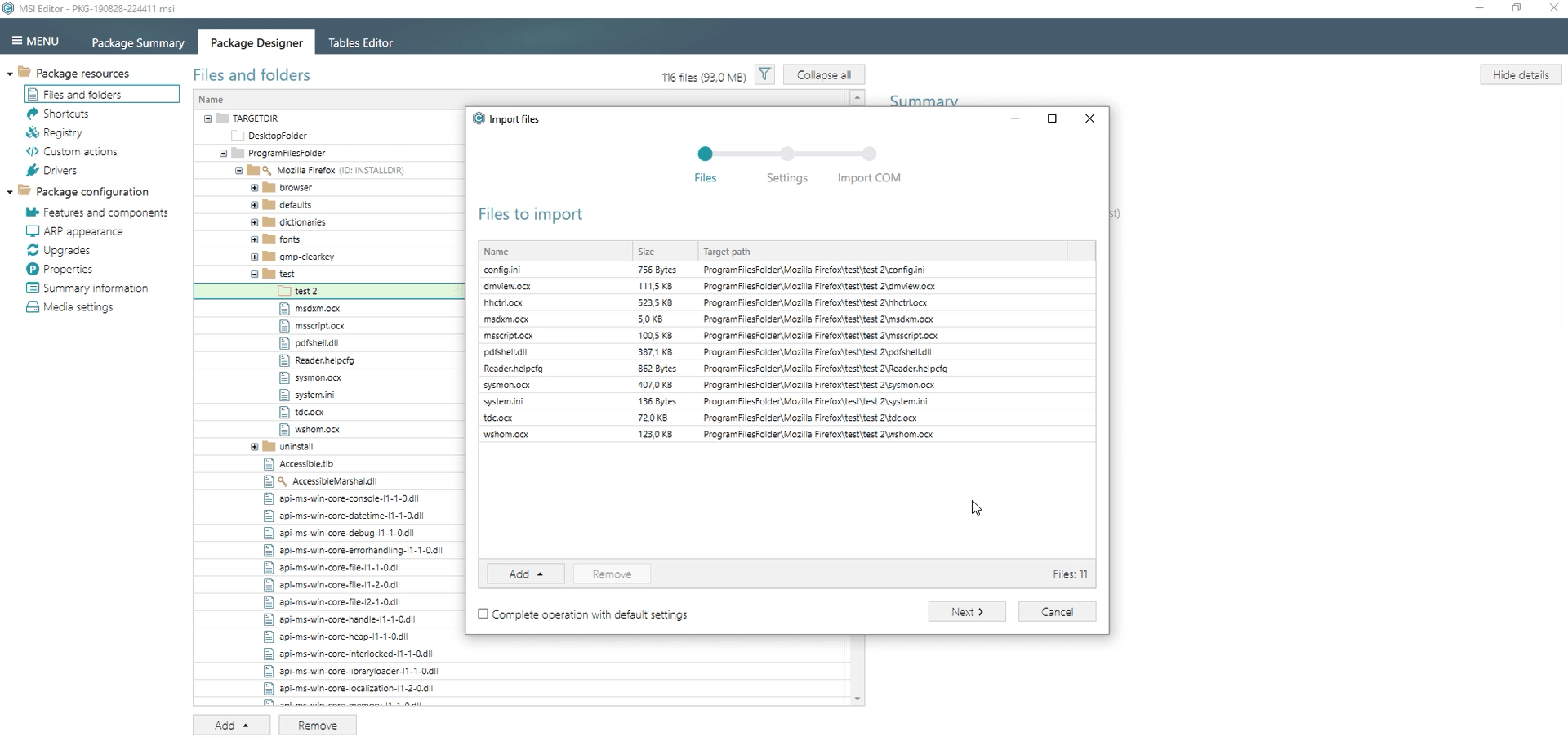Screen dimensions: 1568x746
Task: Switch to the Tables Editor tab
Action: coord(360,42)
